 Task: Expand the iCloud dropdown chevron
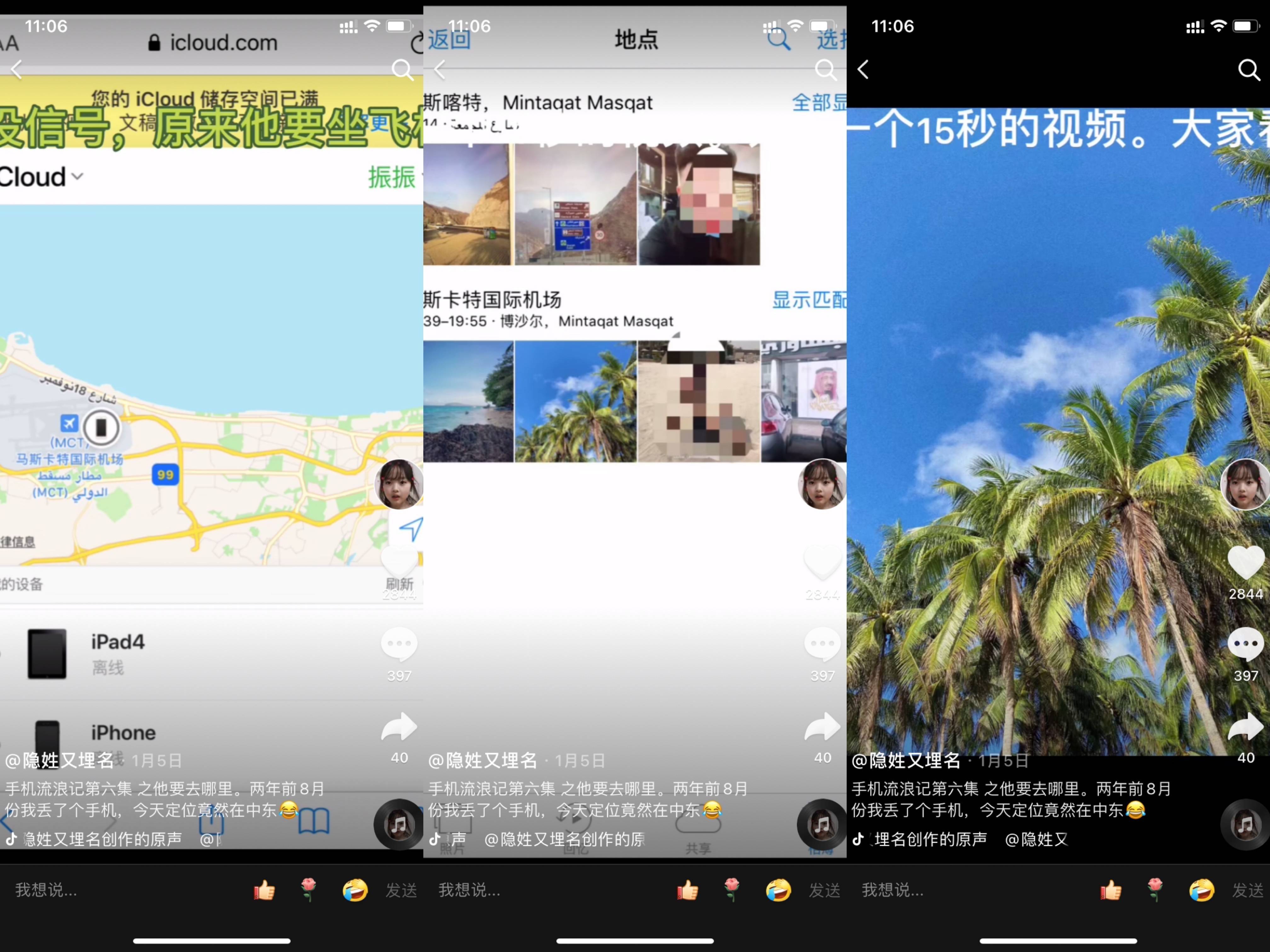pyautogui.click(x=78, y=176)
